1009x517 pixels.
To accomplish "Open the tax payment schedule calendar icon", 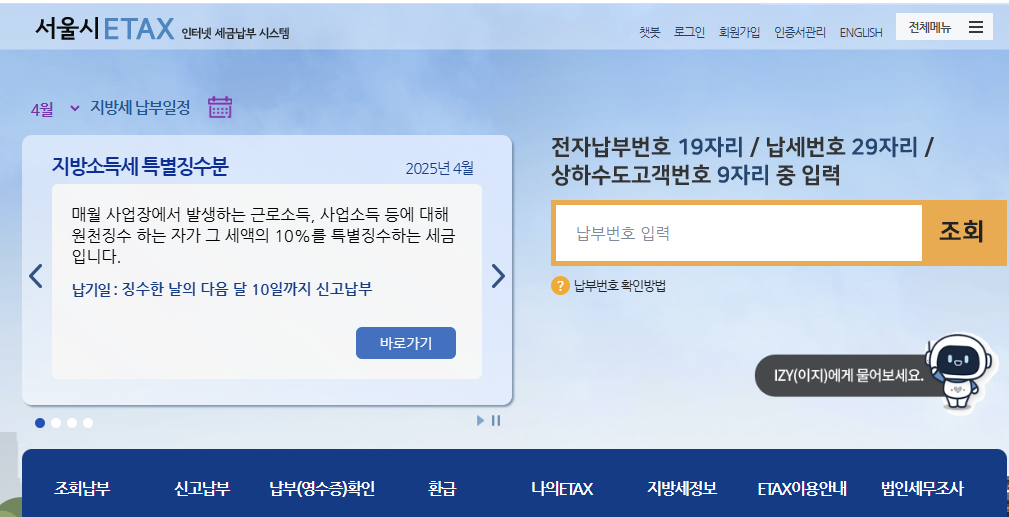I will [220, 107].
